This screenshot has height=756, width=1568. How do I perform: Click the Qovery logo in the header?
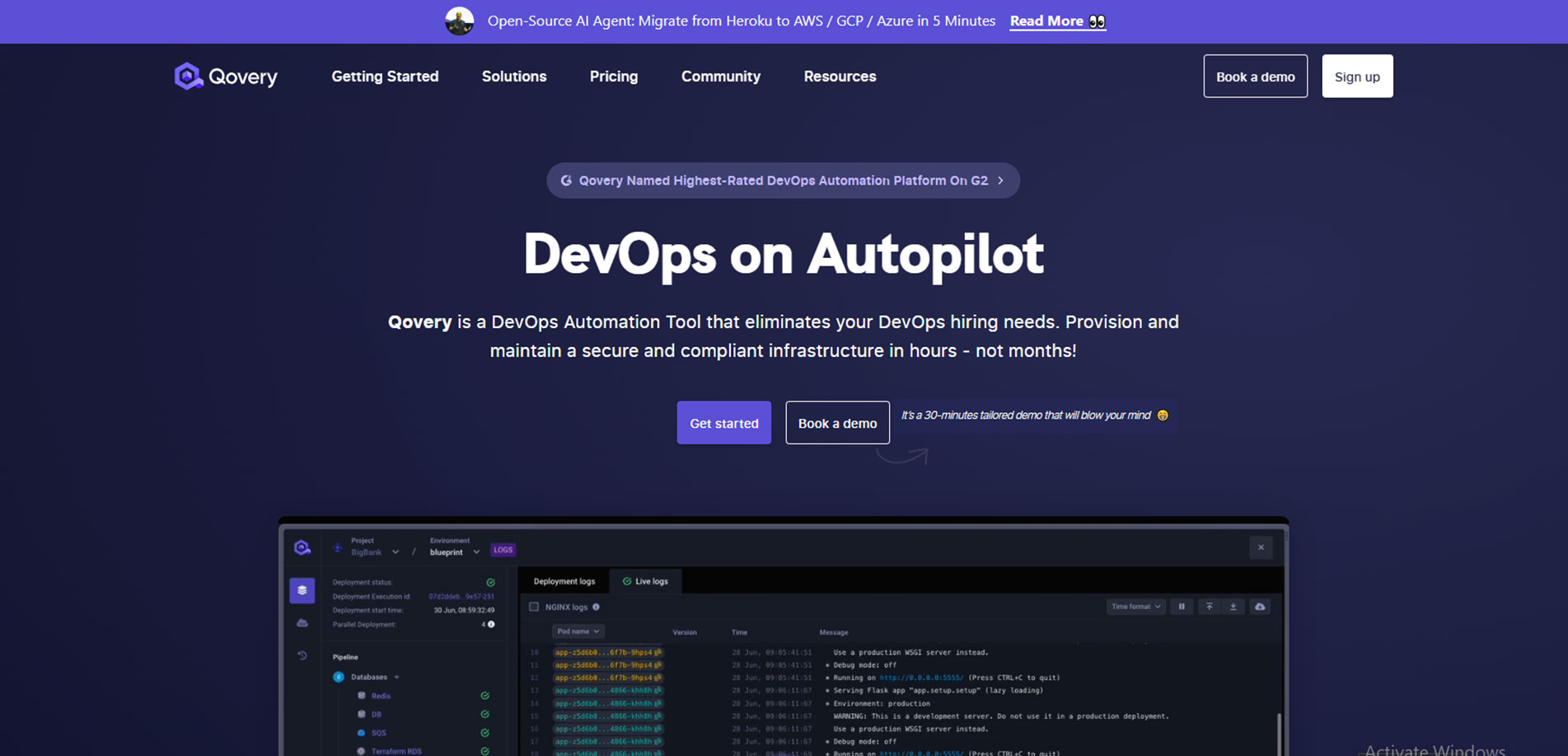[226, 76]
